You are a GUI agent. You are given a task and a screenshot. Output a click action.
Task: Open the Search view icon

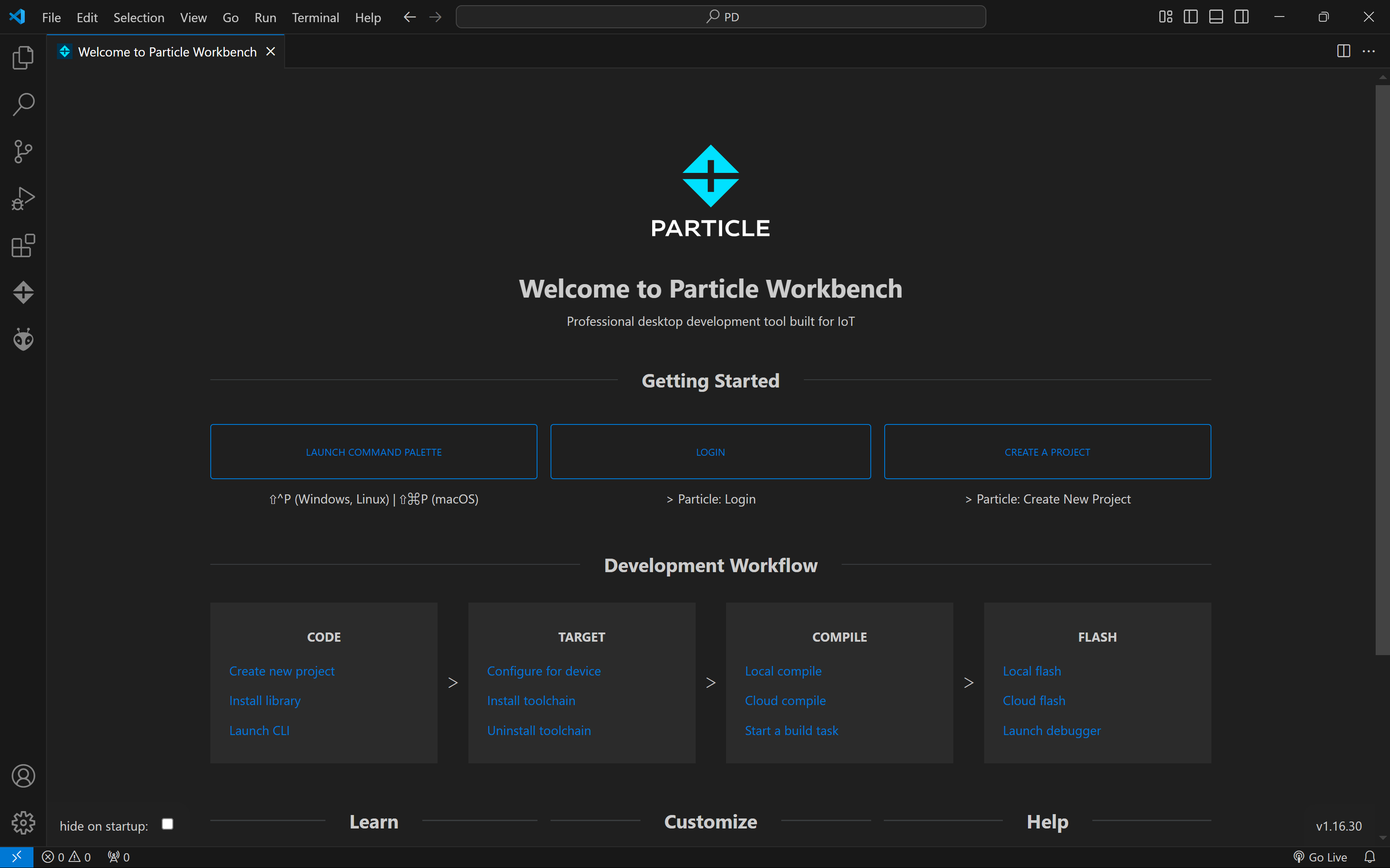point(23,104)
